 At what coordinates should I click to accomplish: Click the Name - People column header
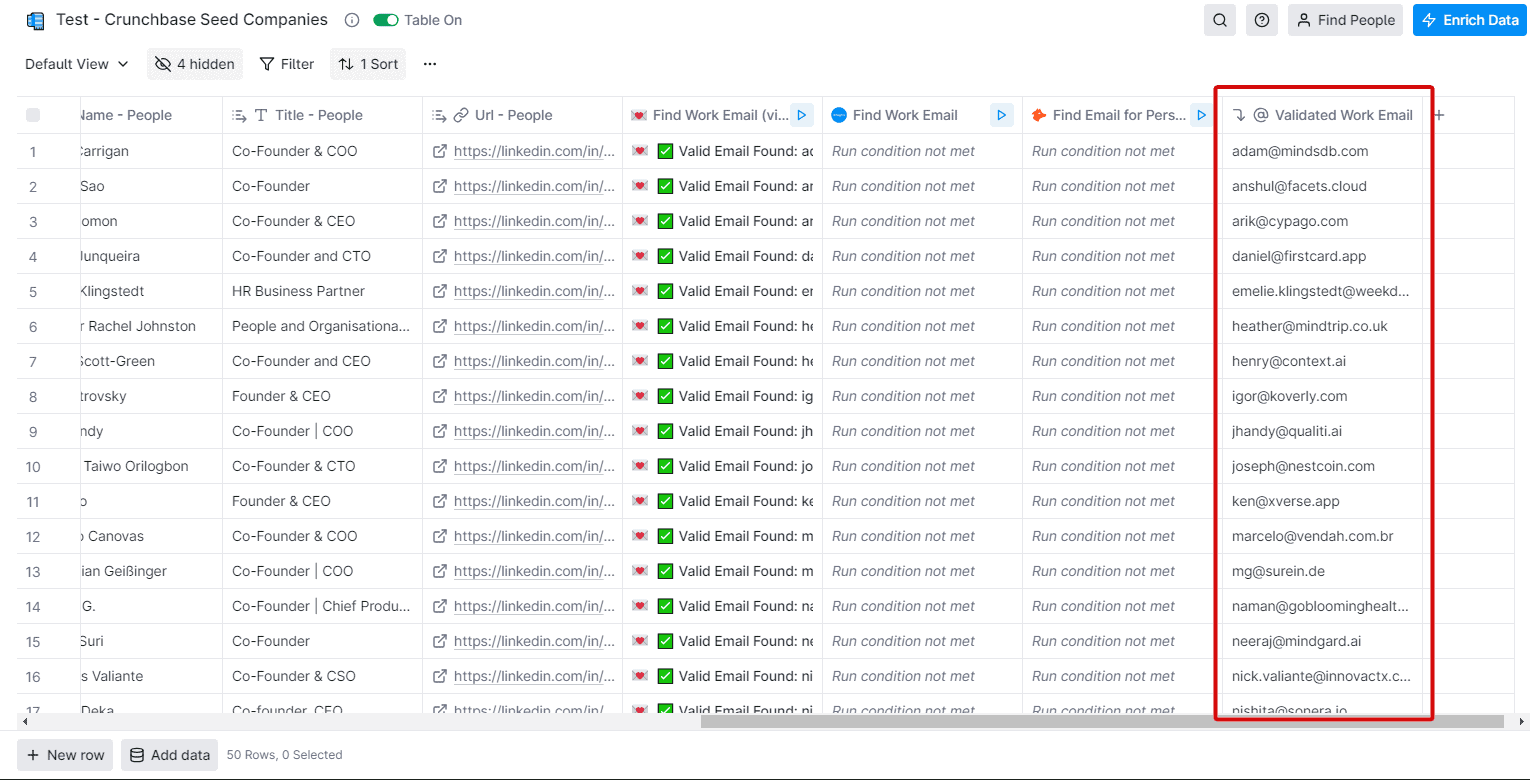(x=150, y=115)
